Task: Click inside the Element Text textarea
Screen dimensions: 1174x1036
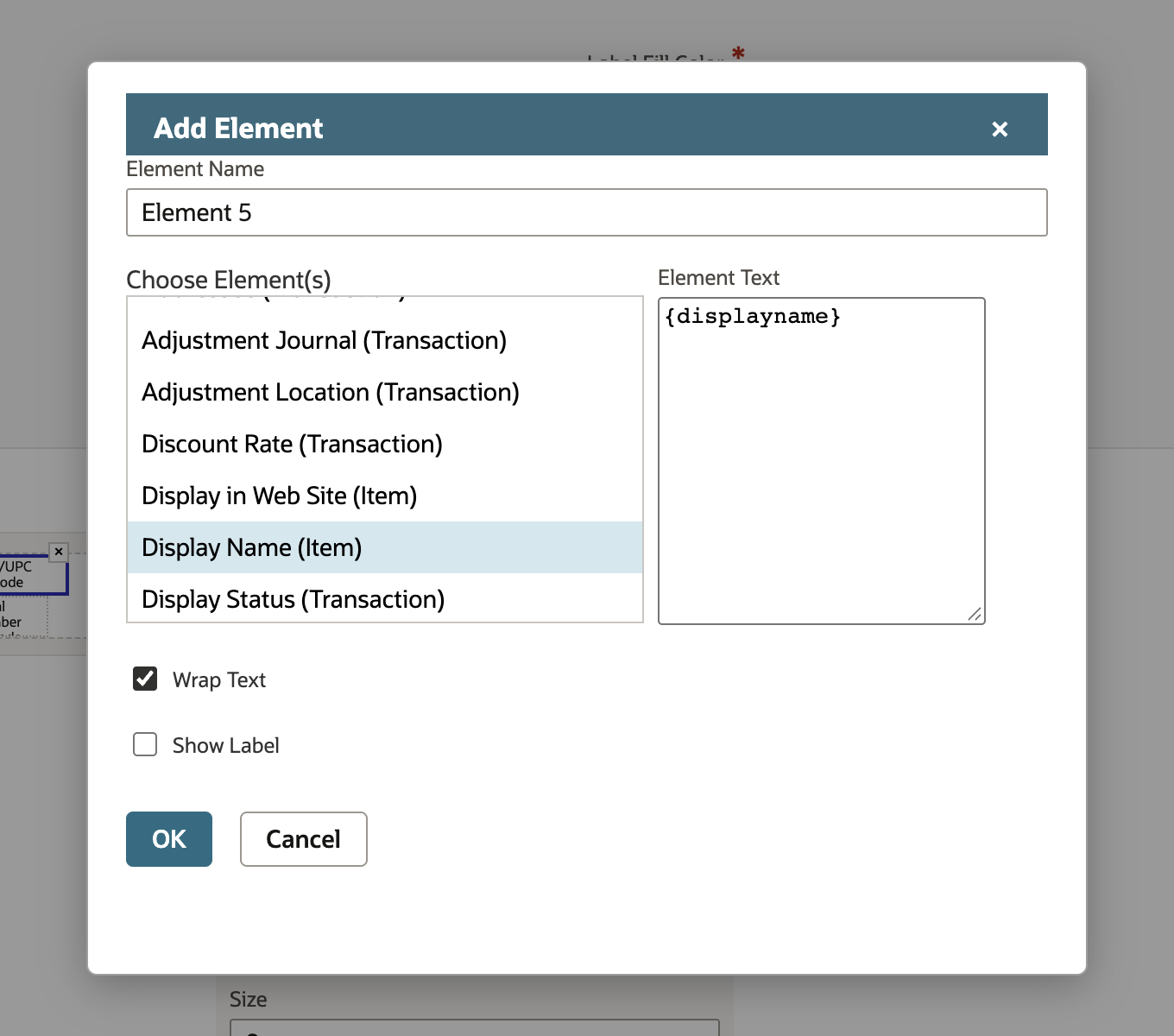Action: (822, 461)
